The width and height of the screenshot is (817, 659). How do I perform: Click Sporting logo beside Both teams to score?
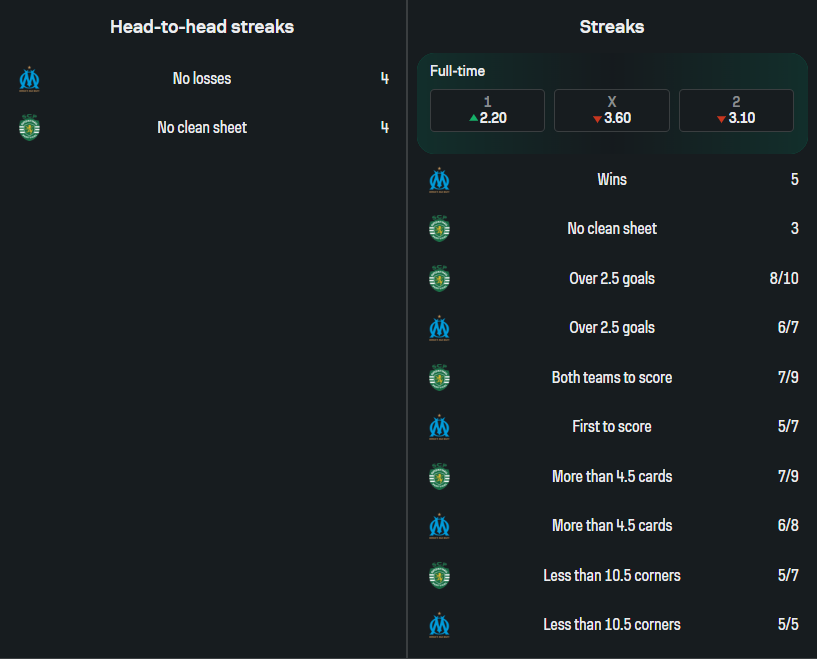[x=439, y=378]
